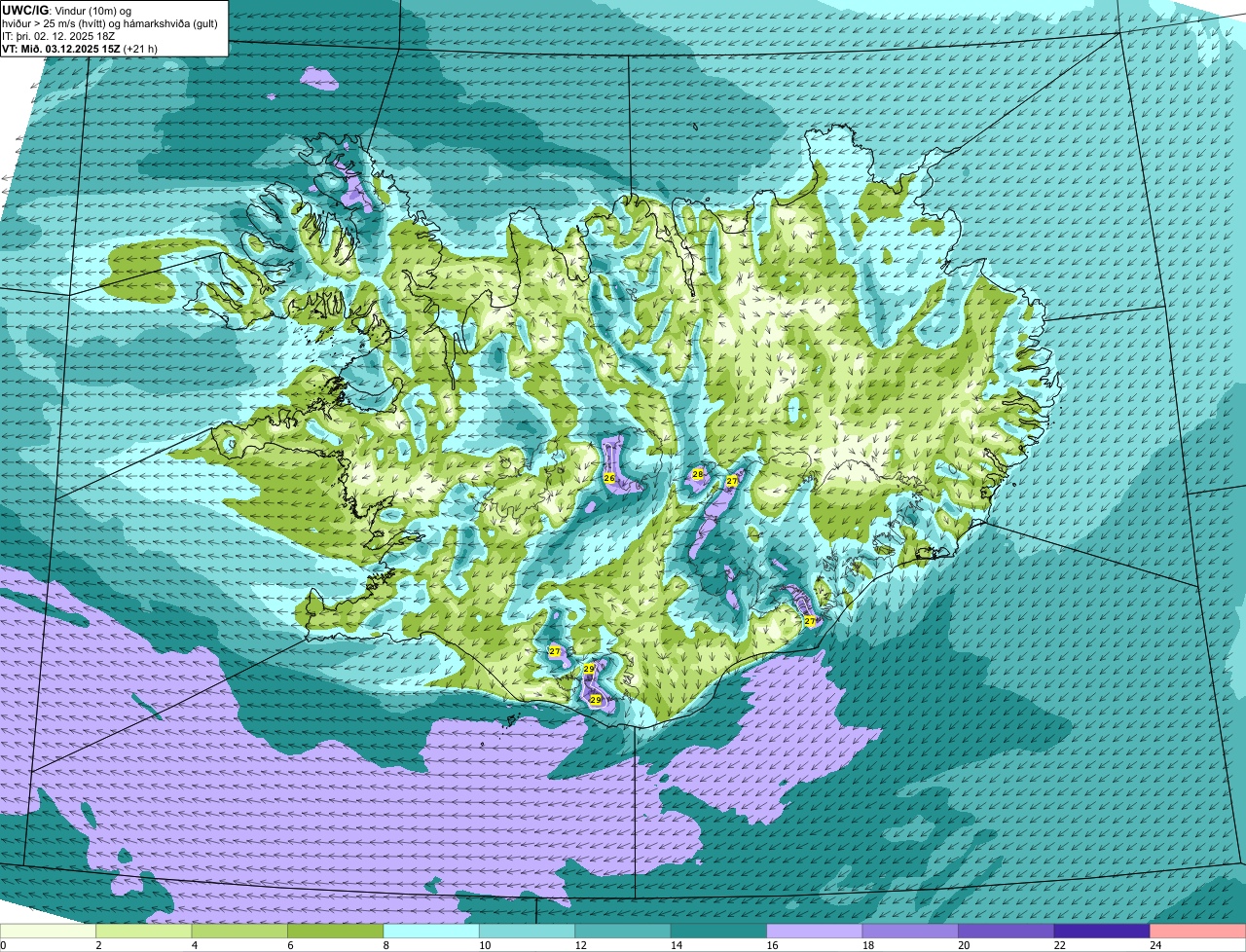Click the '6' tick on the color scale
Viewport: 1246px width, 952px height.
[x=289, y=945]
